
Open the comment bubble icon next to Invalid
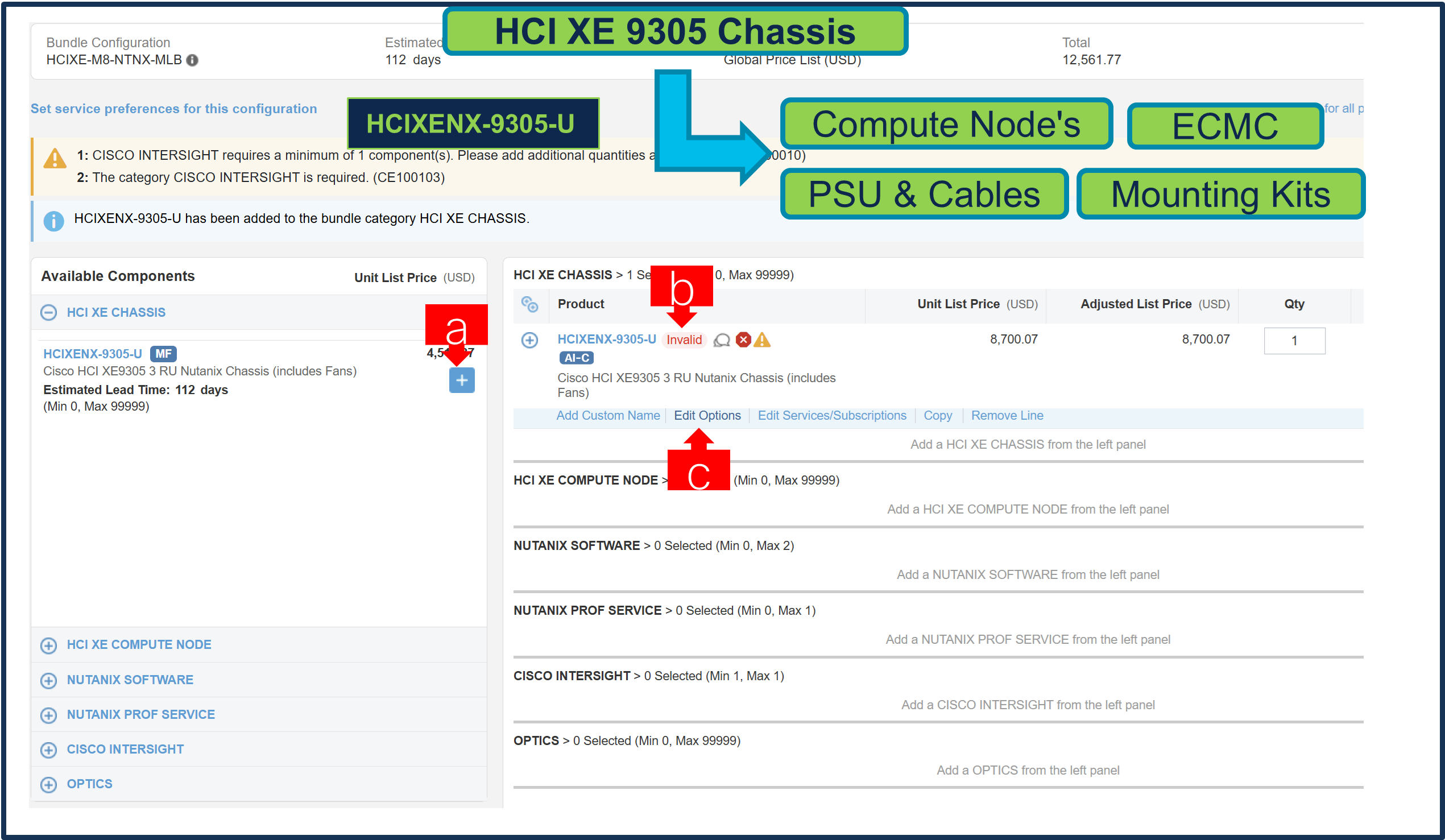722,340
